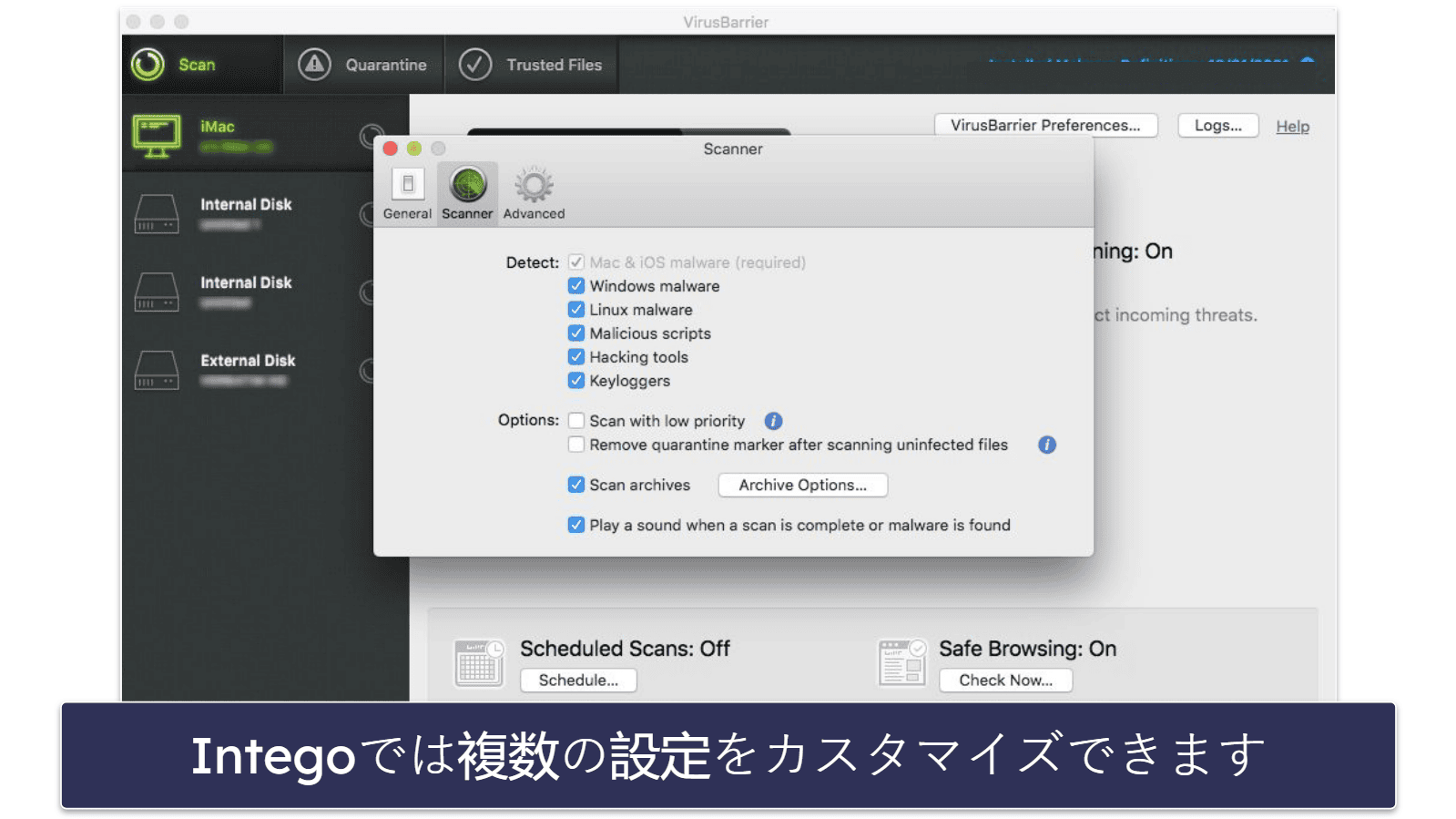The width and height of the screenshot is (1456, 819).
Task: Toggle Malicious scripts detection checkbox
Action: pyautogui.click(x=576, y=333)
